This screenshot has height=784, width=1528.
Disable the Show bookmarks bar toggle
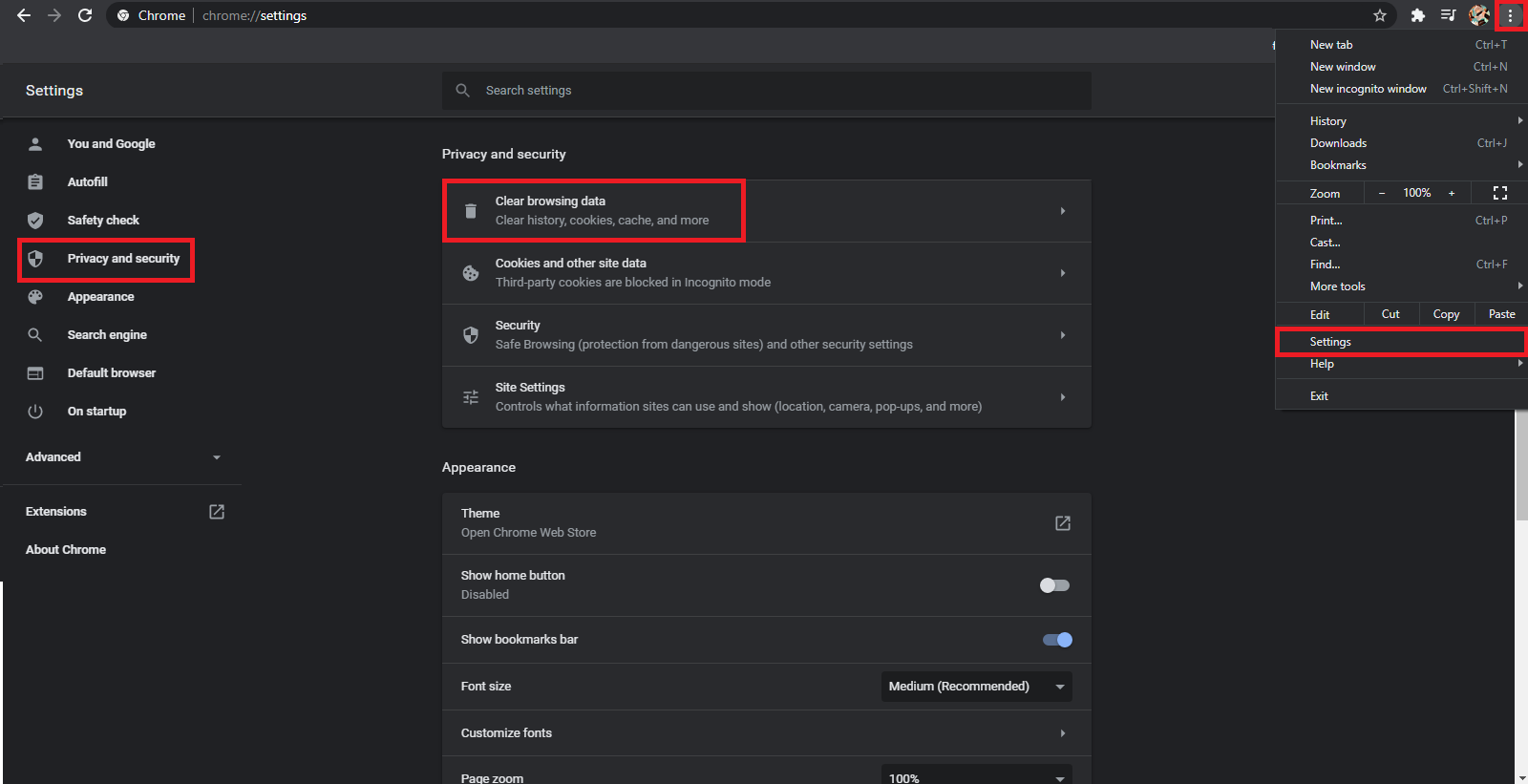(x=1057, y=640)
